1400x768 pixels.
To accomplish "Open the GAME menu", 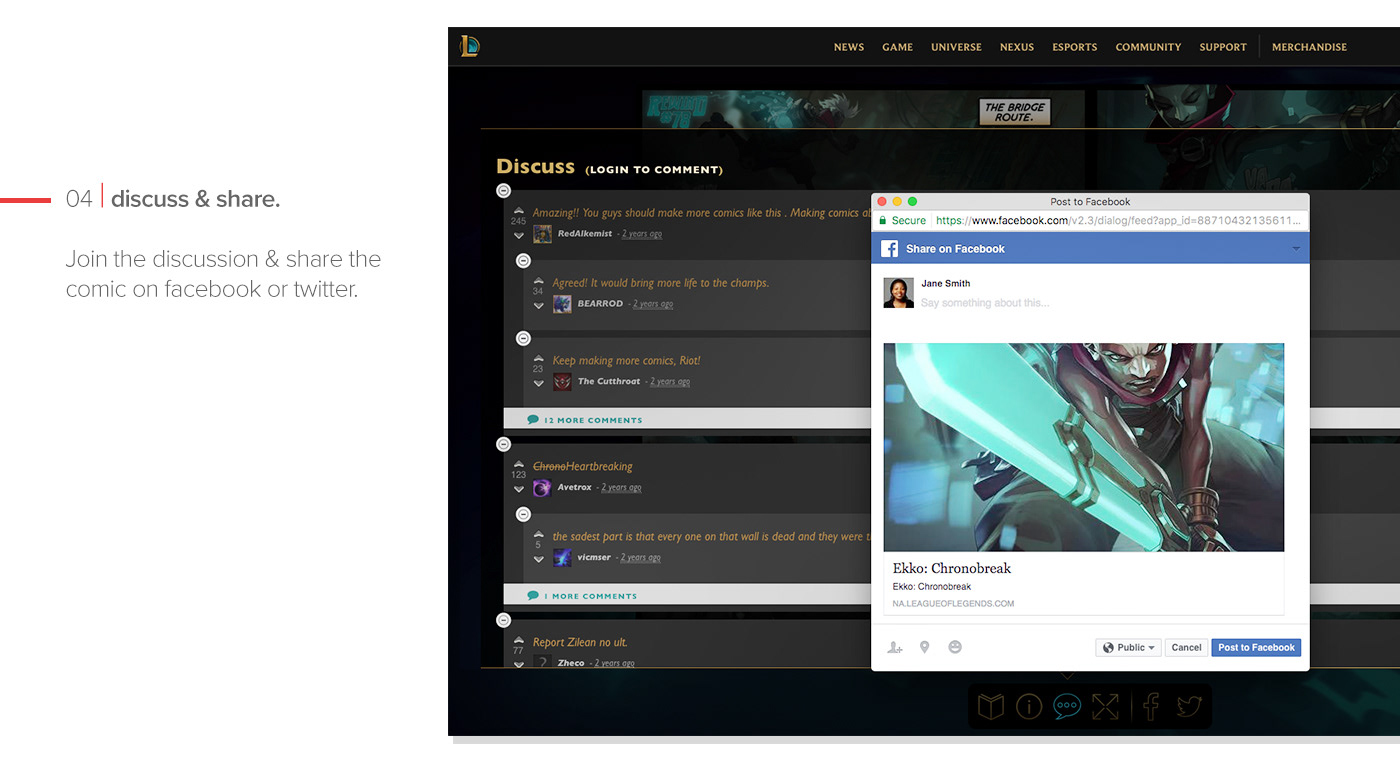I will pos(897,47).
